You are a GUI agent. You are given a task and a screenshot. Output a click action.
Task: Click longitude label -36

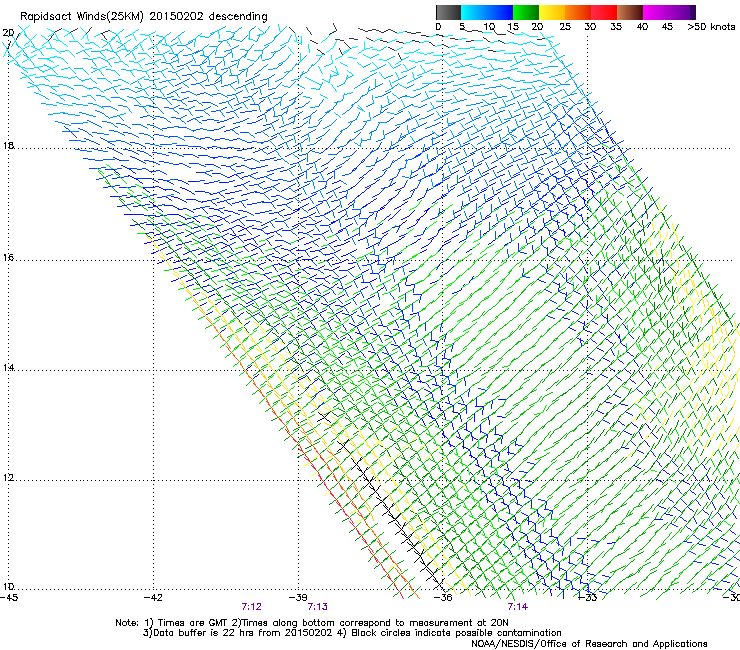443,598
